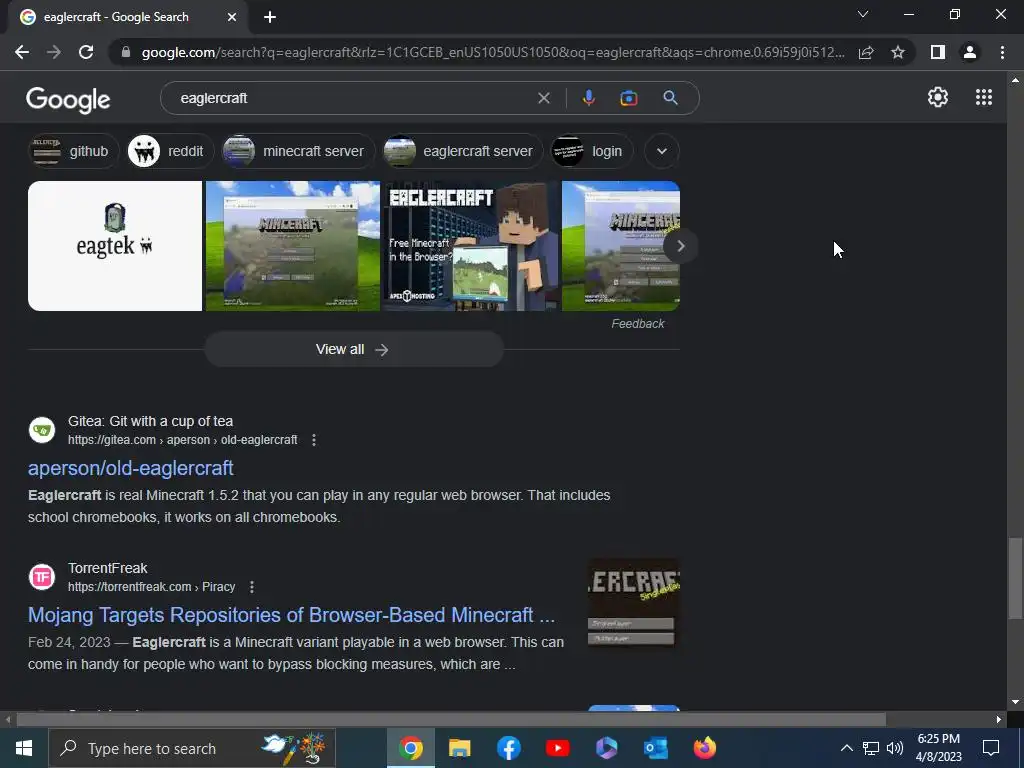Click the horizontal scrollbar thumb
The width and height of the screenshot is (1024, 768).
click(451, 720)
